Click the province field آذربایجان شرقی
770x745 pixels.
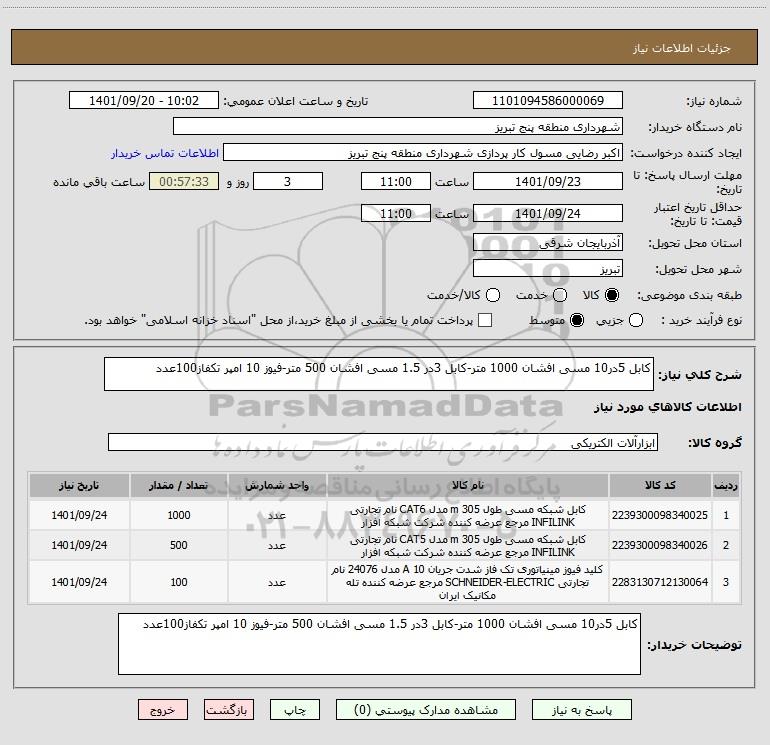pyautogui.click(x=548, y=243)
